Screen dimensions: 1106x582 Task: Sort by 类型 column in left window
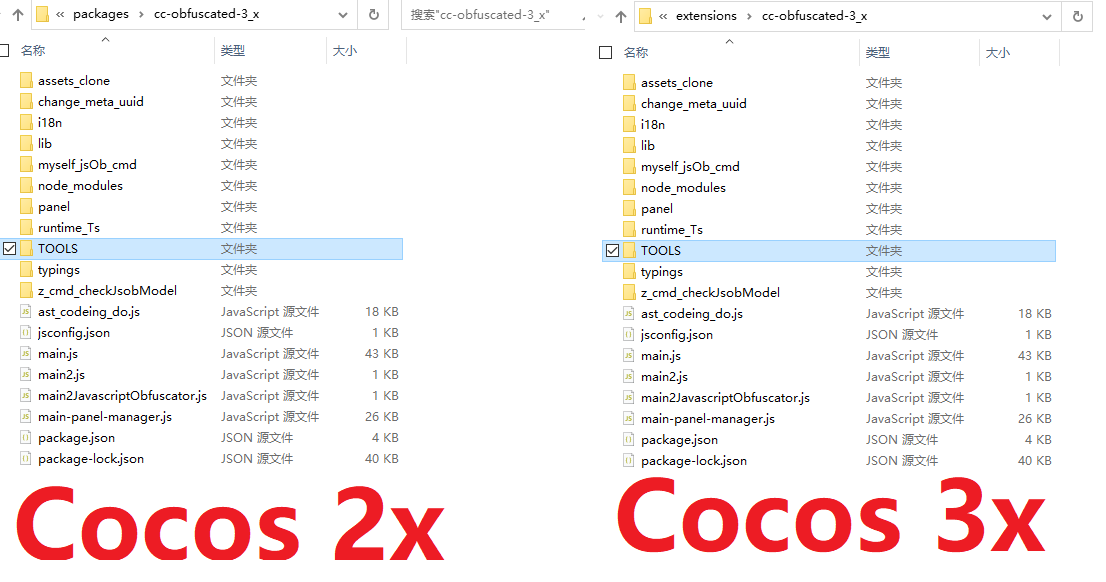pos(233,51)
